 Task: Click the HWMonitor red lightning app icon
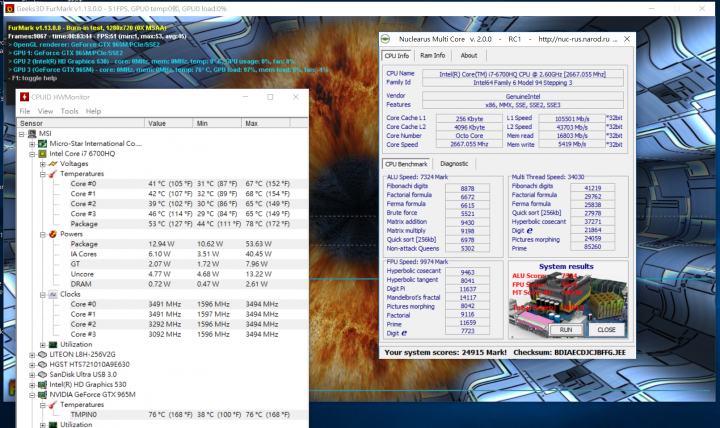(24, 97)
